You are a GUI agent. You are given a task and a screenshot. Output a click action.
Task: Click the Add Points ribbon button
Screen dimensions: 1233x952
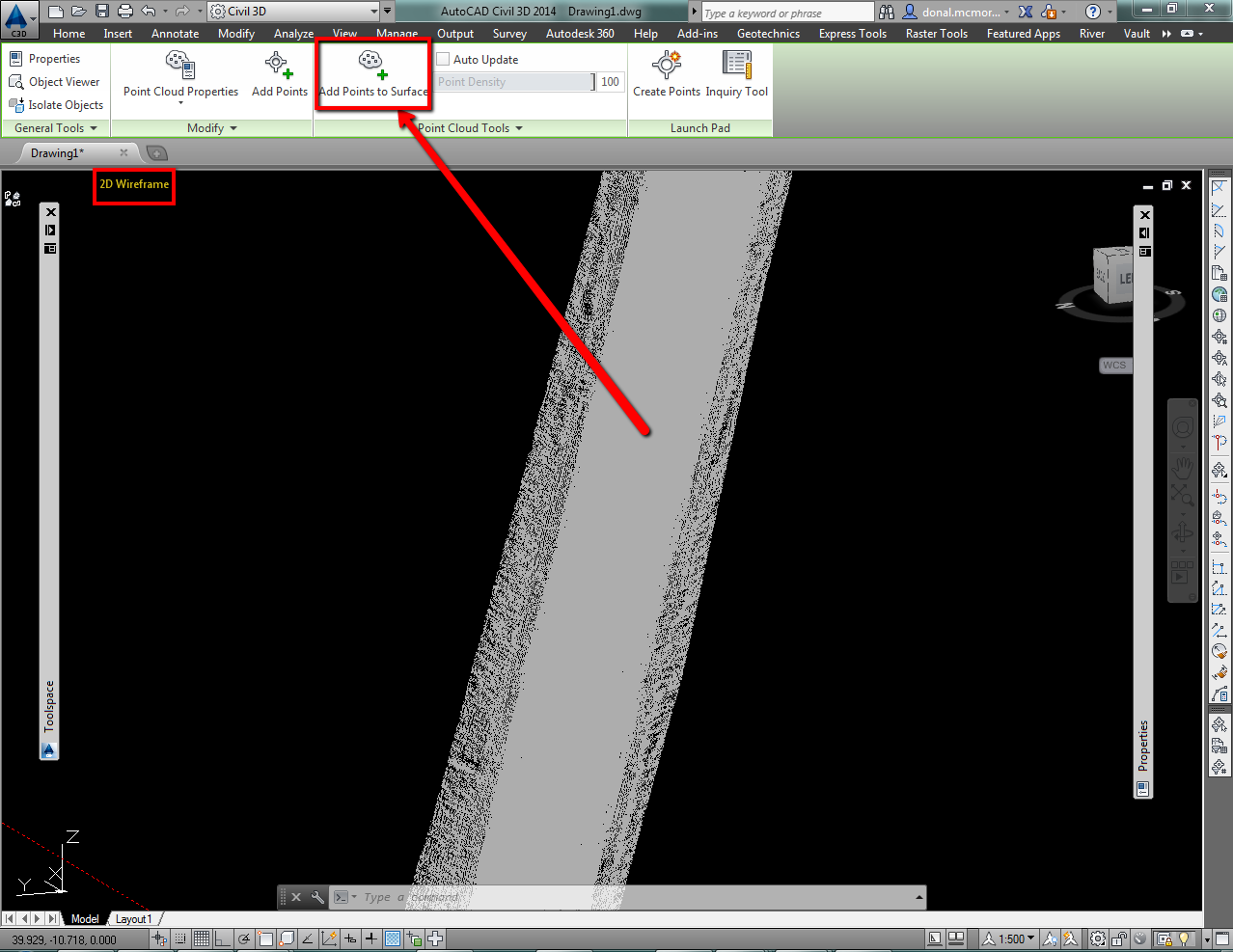tap(279, 74)
